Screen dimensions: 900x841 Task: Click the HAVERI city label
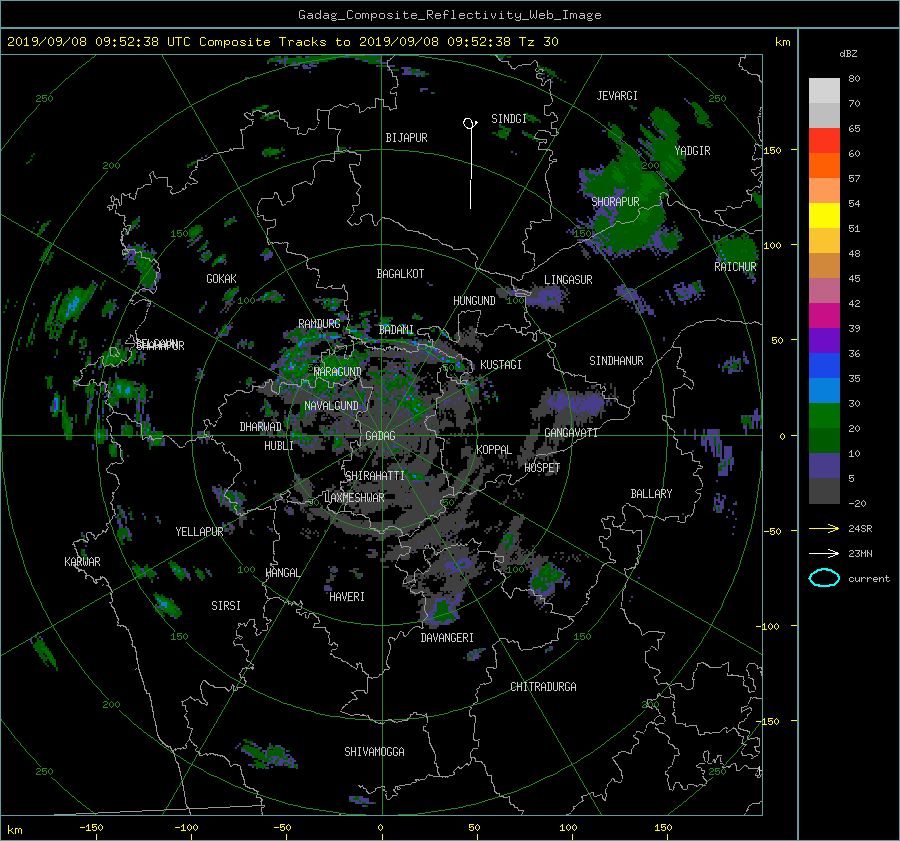[347, 597]
